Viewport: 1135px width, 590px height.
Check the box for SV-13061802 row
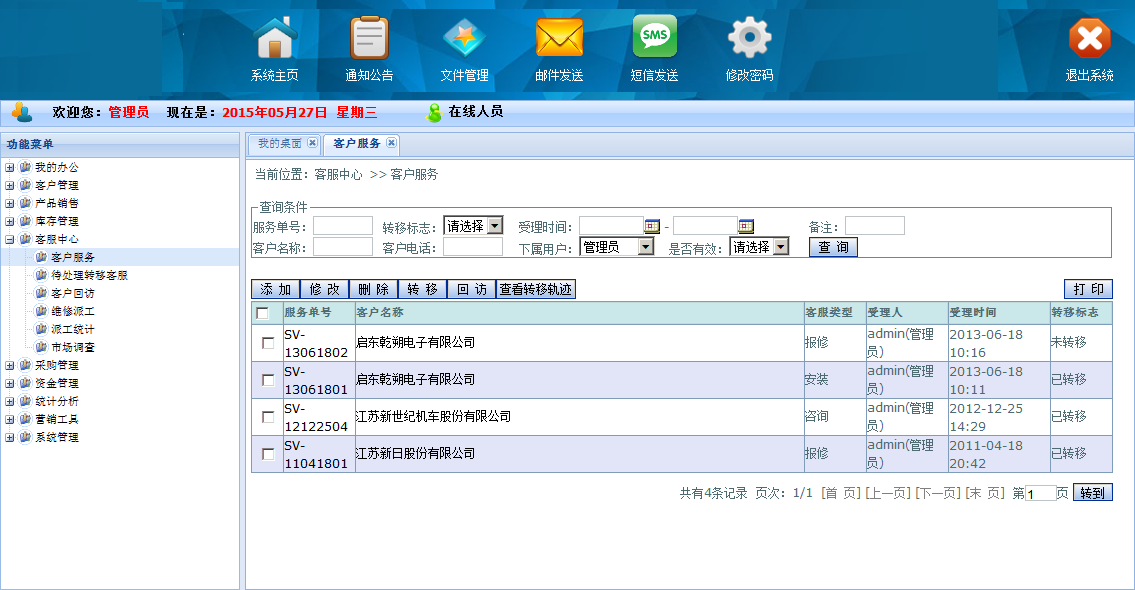click(267, 343)
